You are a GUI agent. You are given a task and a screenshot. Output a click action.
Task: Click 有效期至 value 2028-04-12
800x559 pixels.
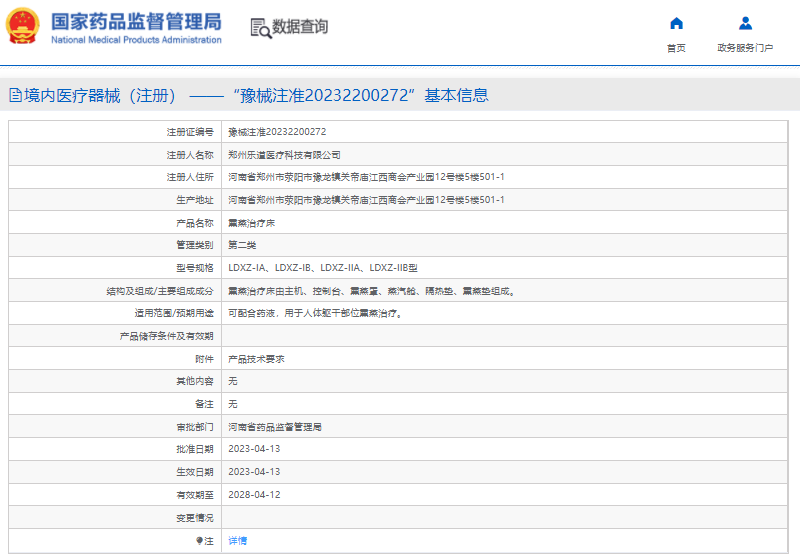[254, 495]
